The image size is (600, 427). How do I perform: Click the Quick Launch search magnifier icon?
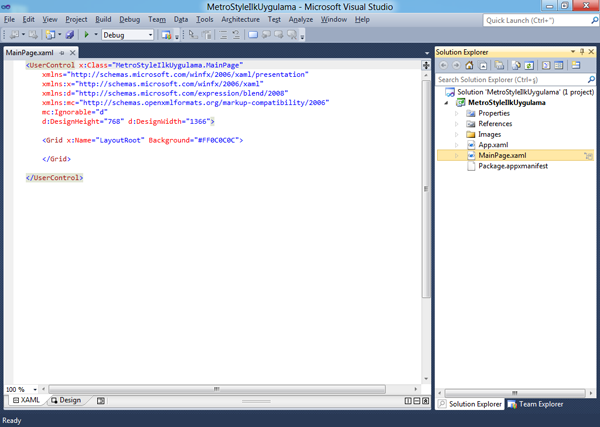[595, 20]
